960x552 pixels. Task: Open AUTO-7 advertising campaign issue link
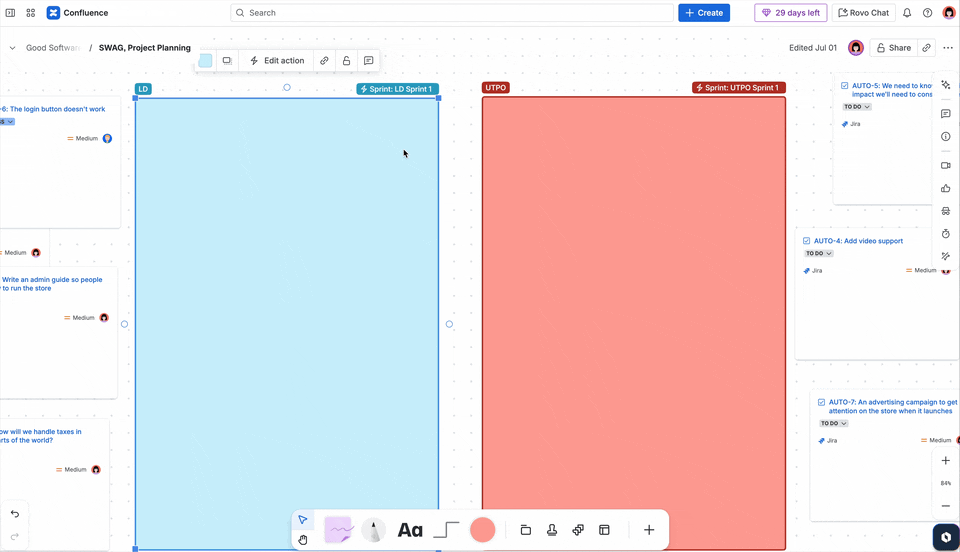pos(893,406)
